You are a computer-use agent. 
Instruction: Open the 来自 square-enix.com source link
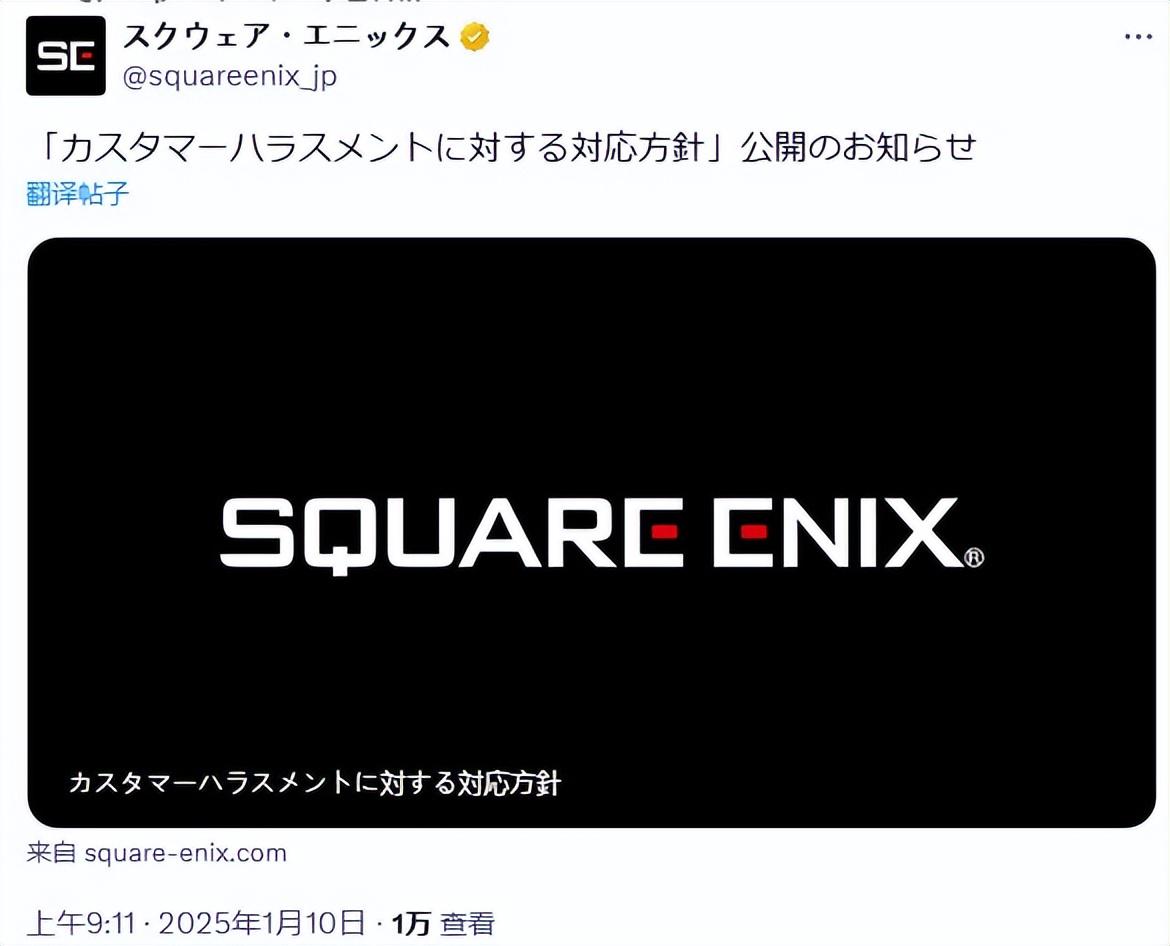pyautogui.click(x=157, y=853)
